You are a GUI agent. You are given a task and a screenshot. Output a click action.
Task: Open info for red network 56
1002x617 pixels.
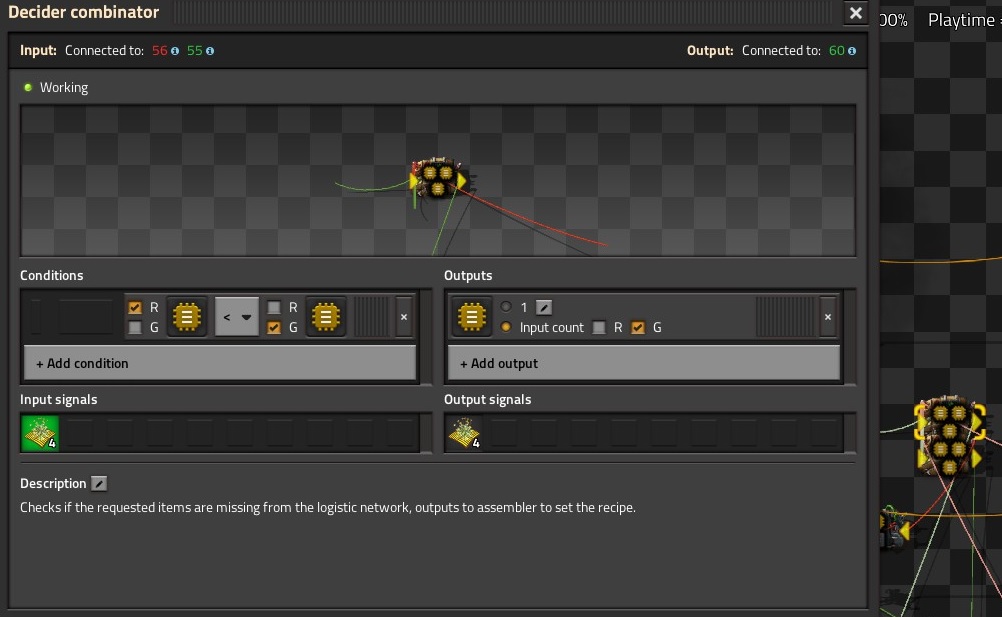tap(174, 51)
